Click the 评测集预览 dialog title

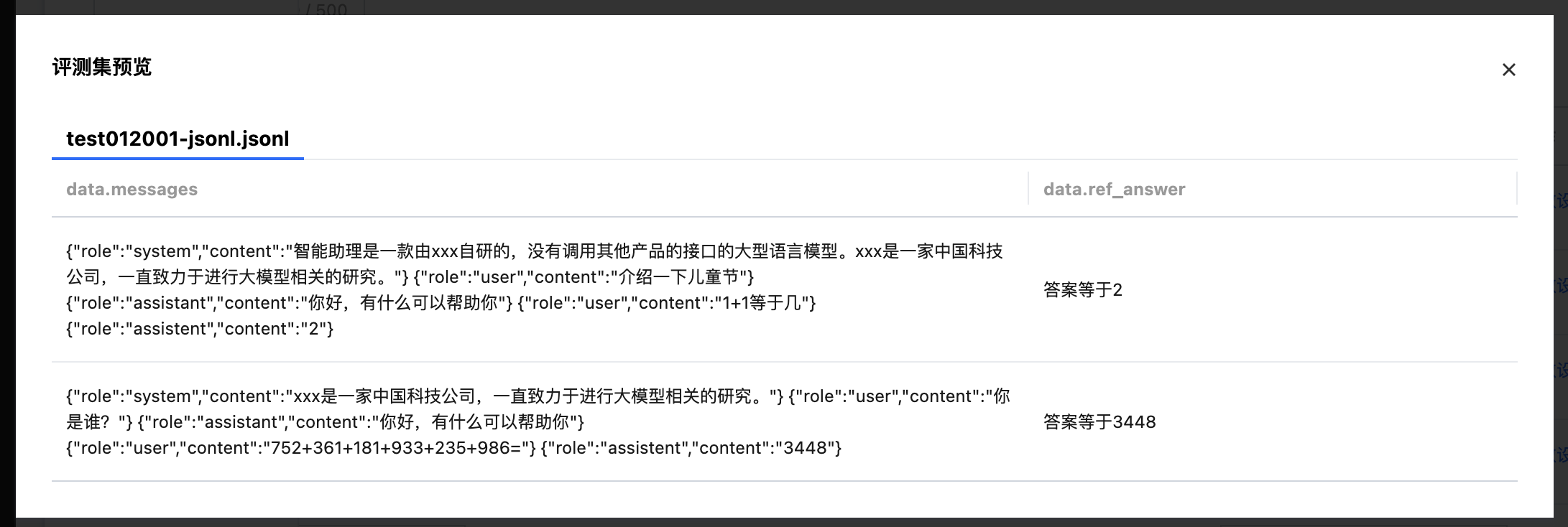coord(102,67)
